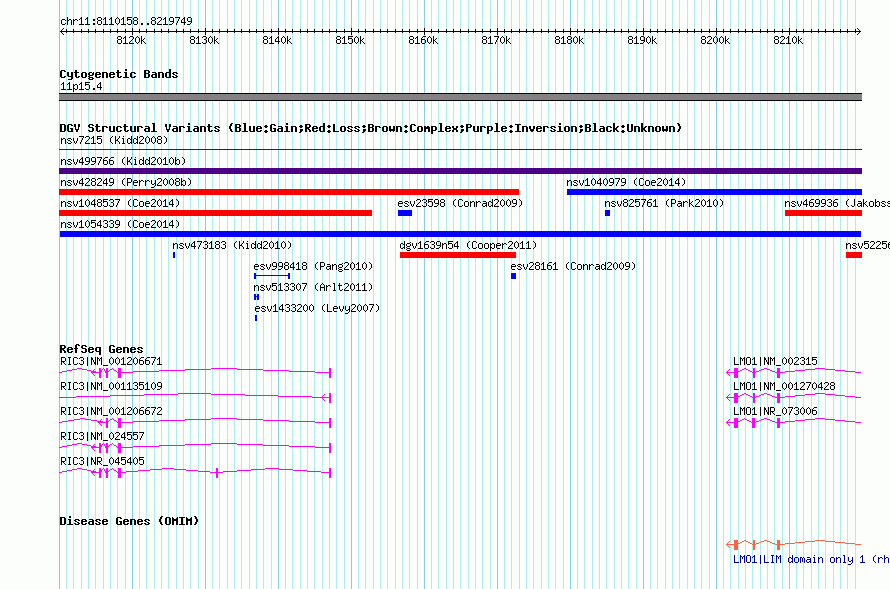Select the LMO1|NM_001270428 transcript label
Image resolution: width=890 pixels, height=589 pixels.
pos(784,386)
